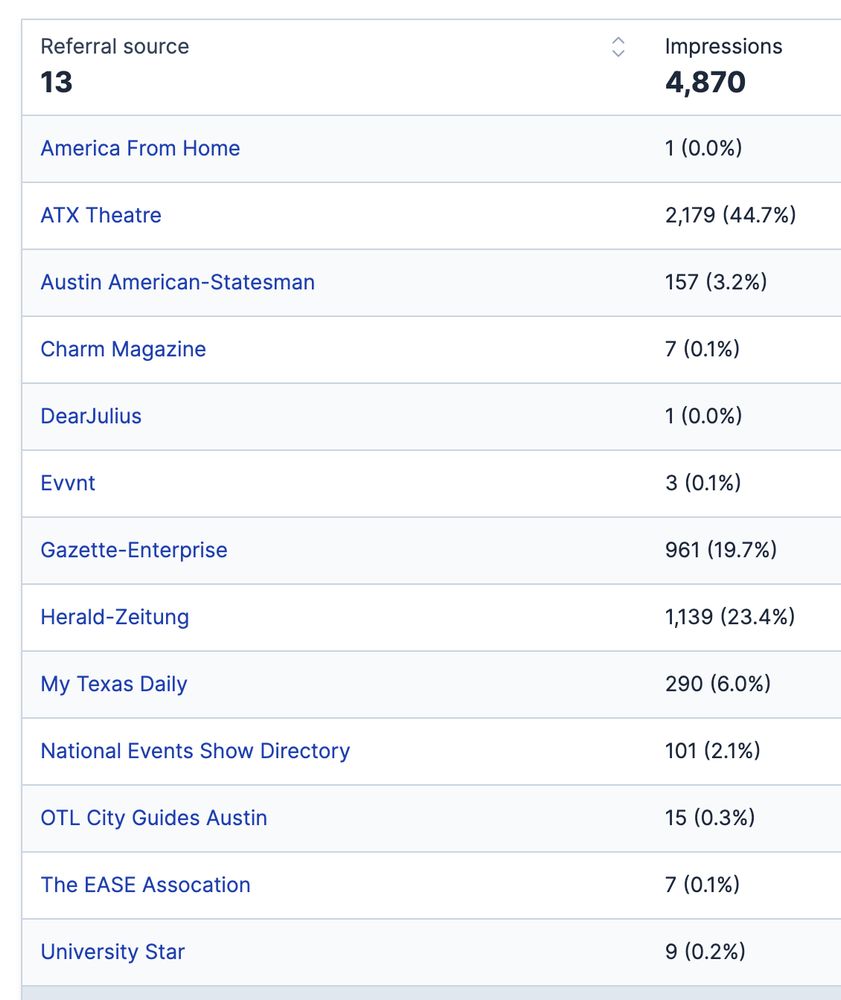The width and height of the screenshot is (841, 1000).
Task: Open ATX Theatre referral source
Action: (101, 216)
